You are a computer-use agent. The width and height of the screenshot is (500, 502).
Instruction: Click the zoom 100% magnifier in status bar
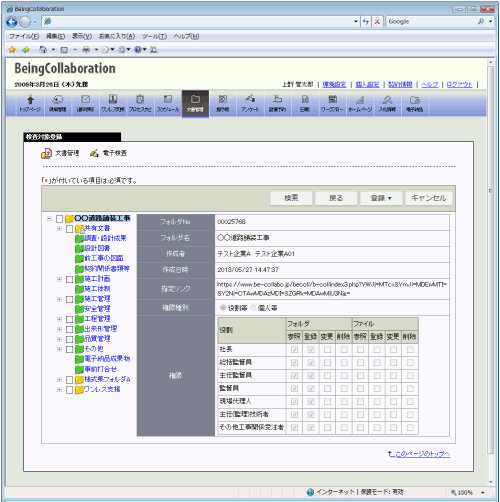pyautogui.click(x=453, y=492)
